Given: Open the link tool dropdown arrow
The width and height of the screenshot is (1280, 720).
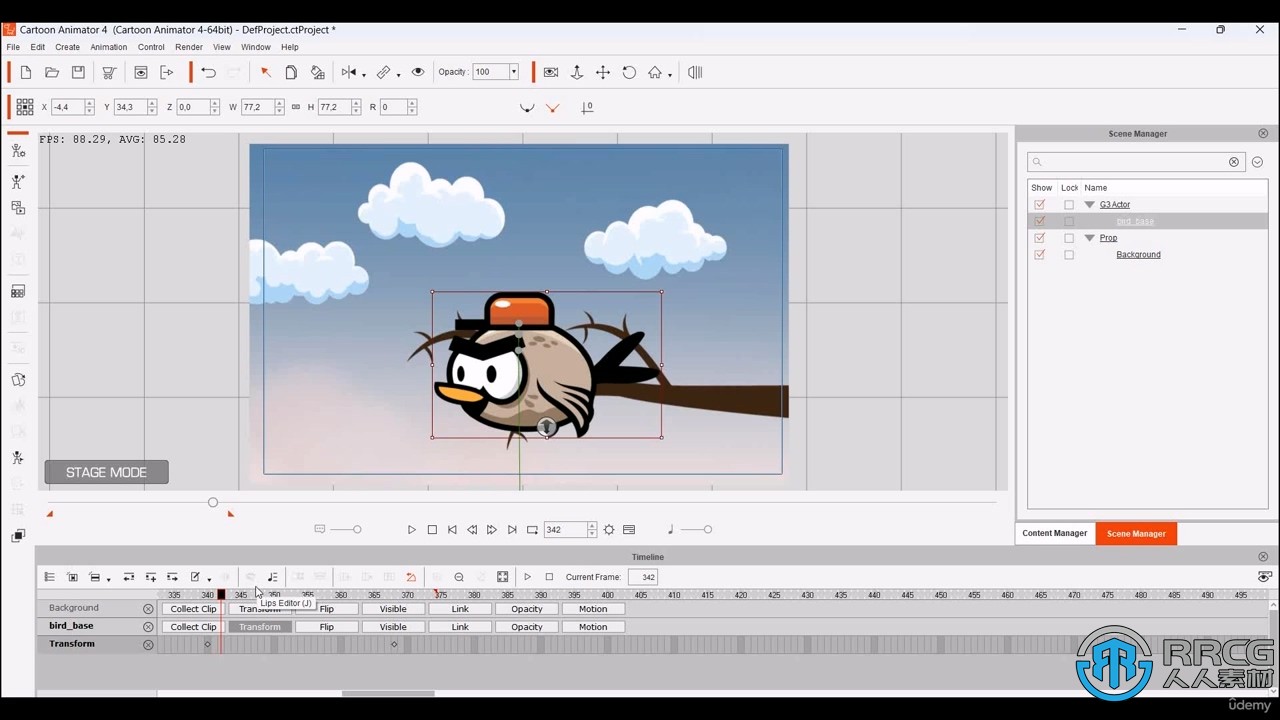Looking at the screenshot, I should point(398,74).
